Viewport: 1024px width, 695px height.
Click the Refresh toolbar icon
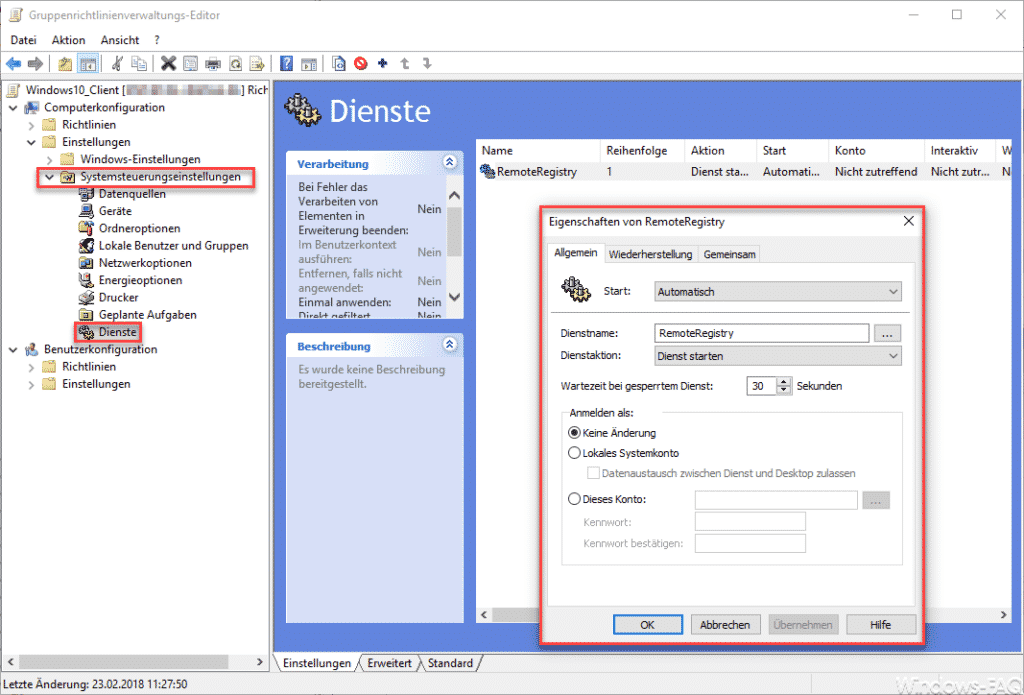click(x=233, y=63)
